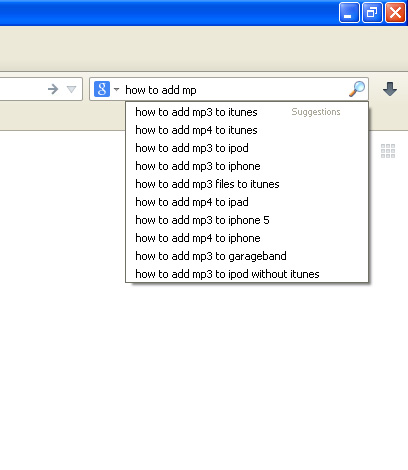Open the address bar history dropdown
408x470 pixels.
[71, 89]
